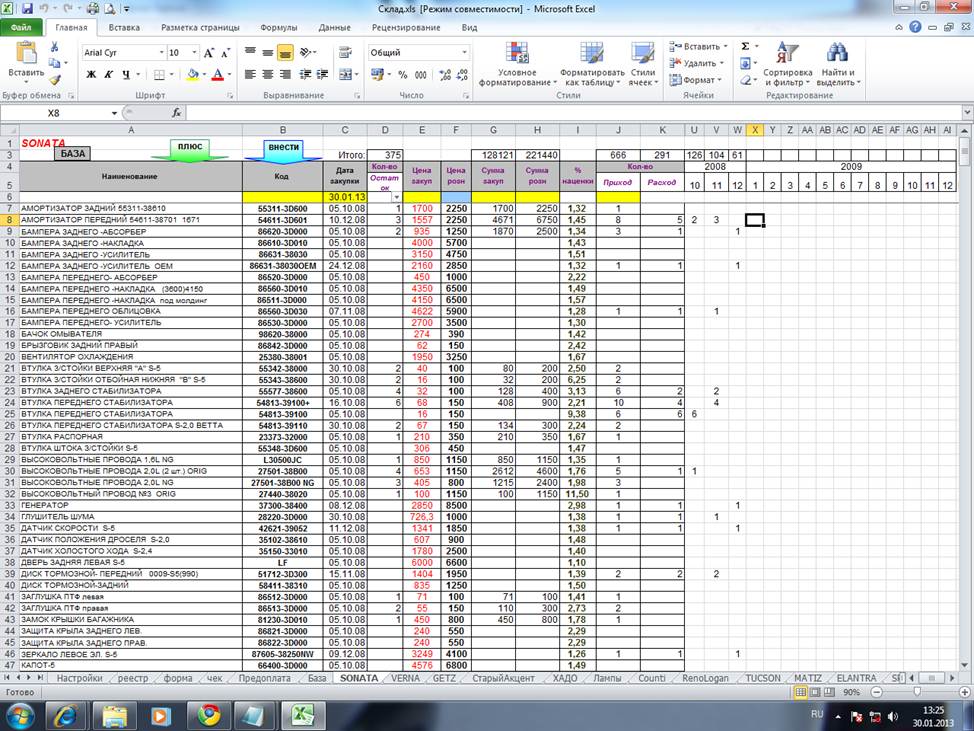The width and height of the screenshot is (974, 731).
Task: Apply thousands separator format (000)
Action: [x=421, y=75]
